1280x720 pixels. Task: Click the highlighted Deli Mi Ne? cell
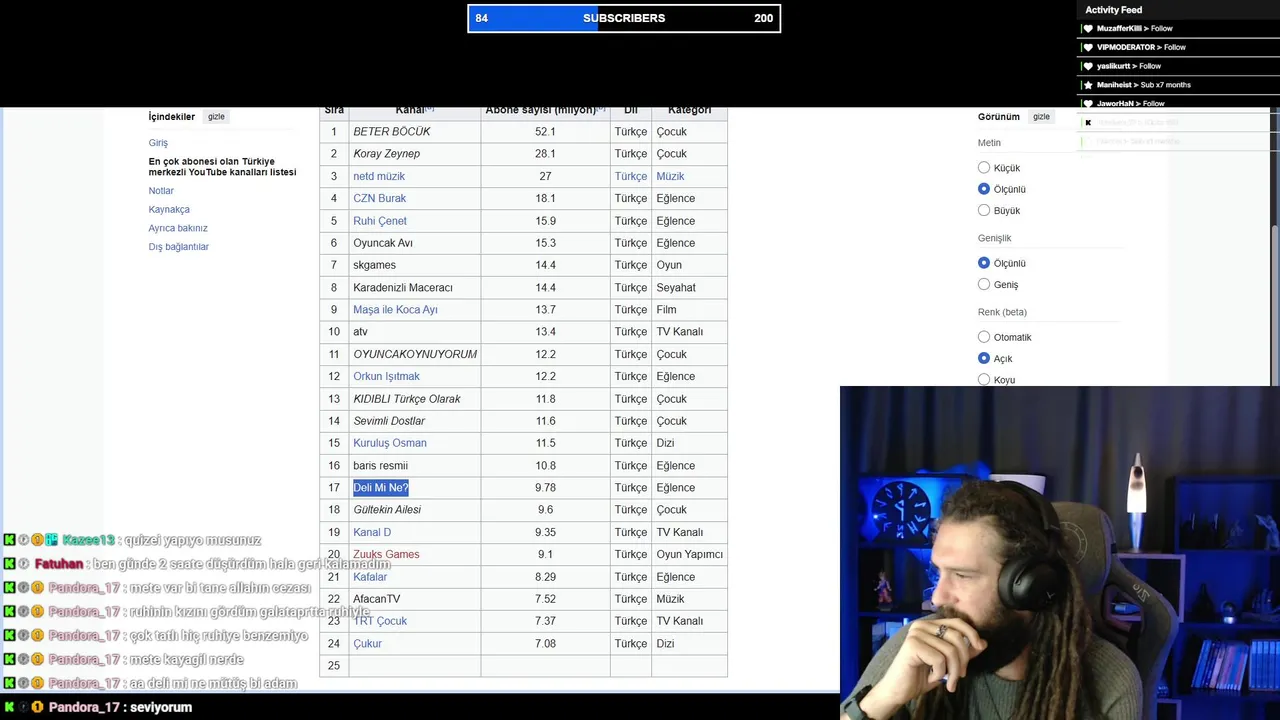[381, 488]
